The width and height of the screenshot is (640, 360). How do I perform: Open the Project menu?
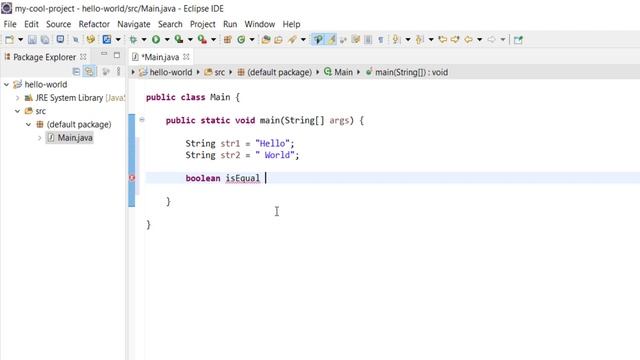[202, 24]
